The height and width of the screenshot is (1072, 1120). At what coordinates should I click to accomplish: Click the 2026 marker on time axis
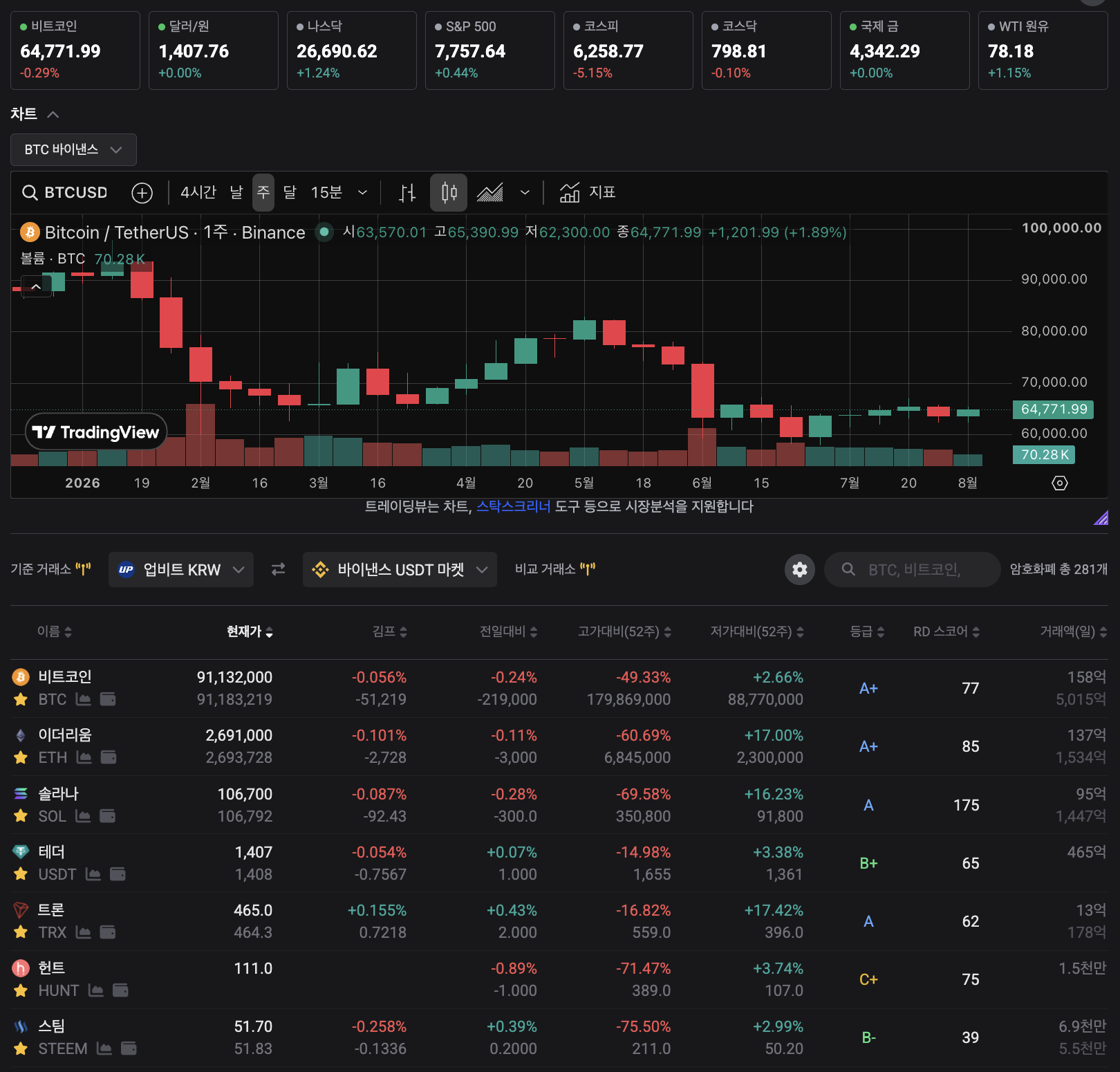pos(83,483)
